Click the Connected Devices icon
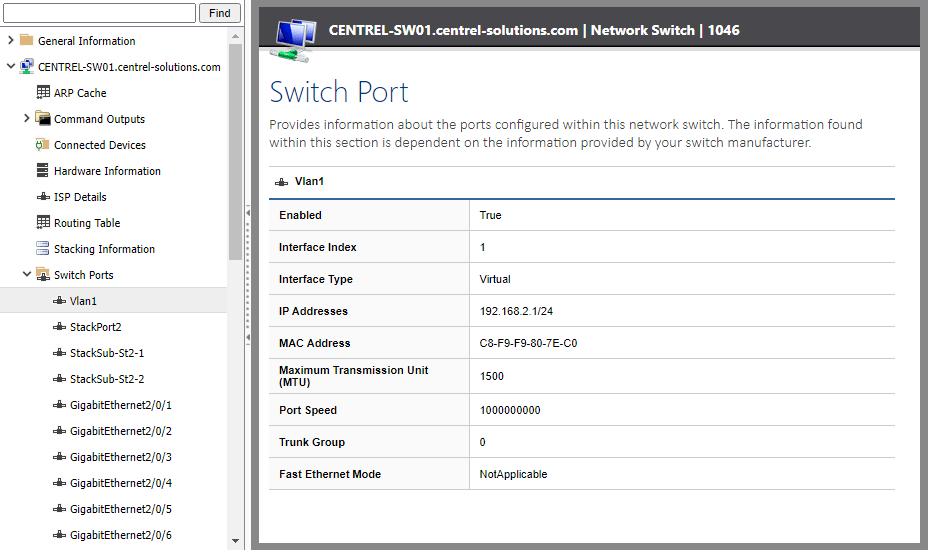The width and height of the screenshot is (928, 550). pyautogui.click(x=42, y=144)
